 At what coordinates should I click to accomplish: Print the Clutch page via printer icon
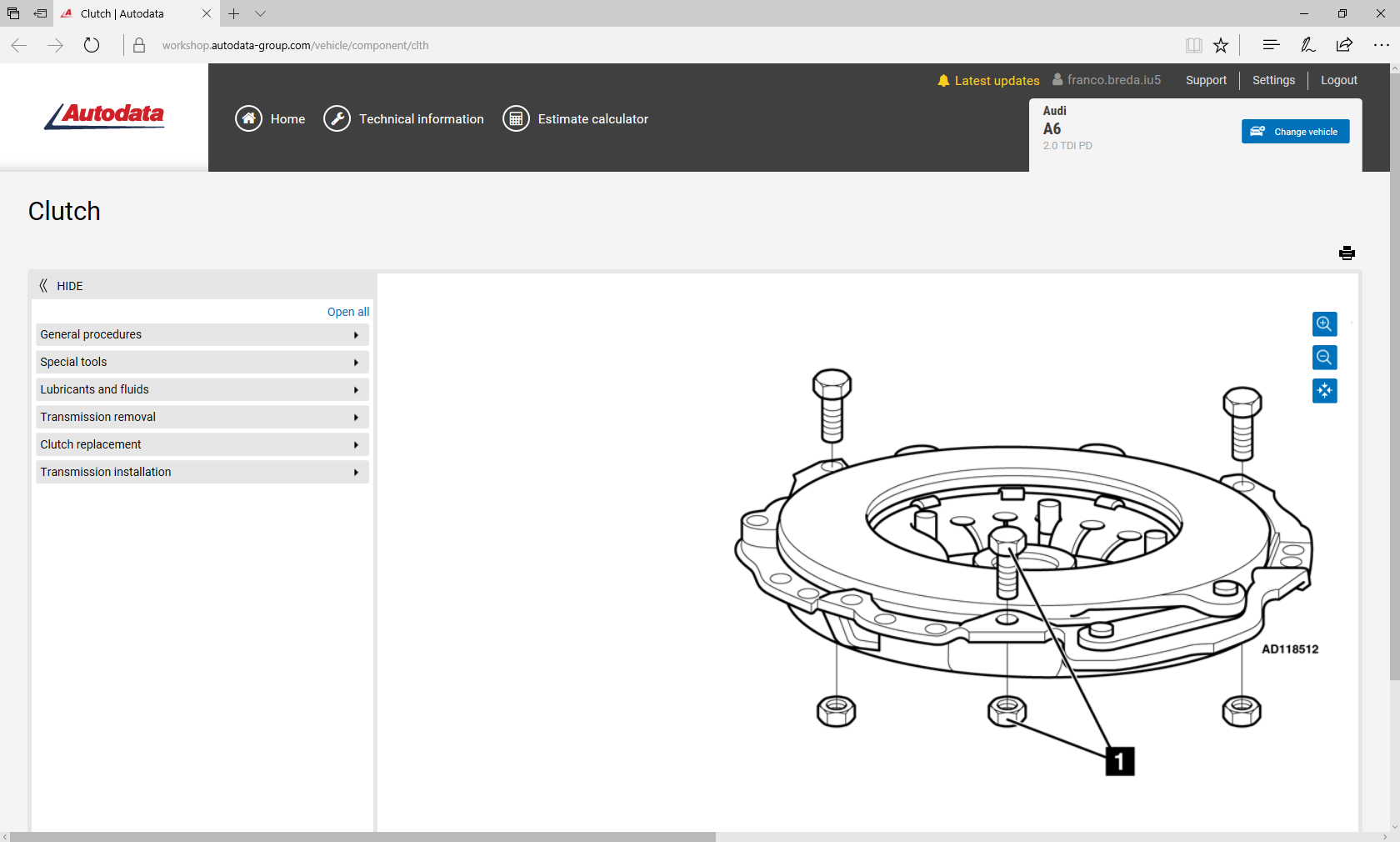[1347, 253]
